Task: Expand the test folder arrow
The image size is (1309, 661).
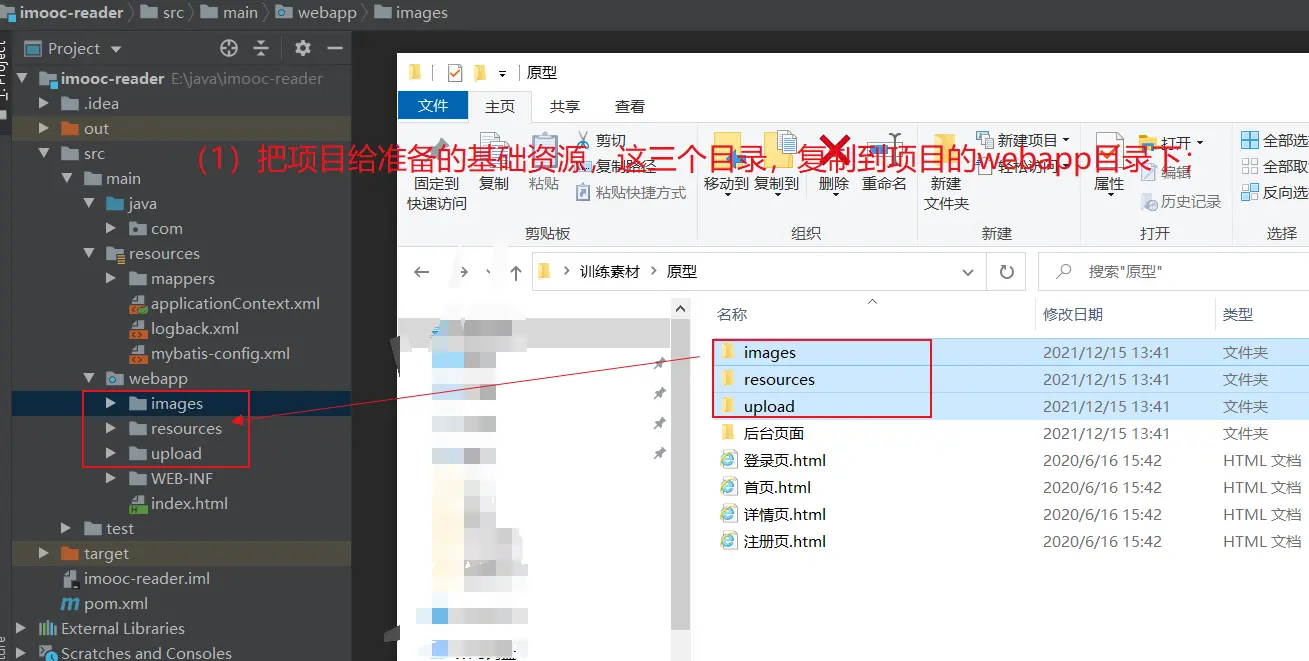Action: tap(66, 528)
